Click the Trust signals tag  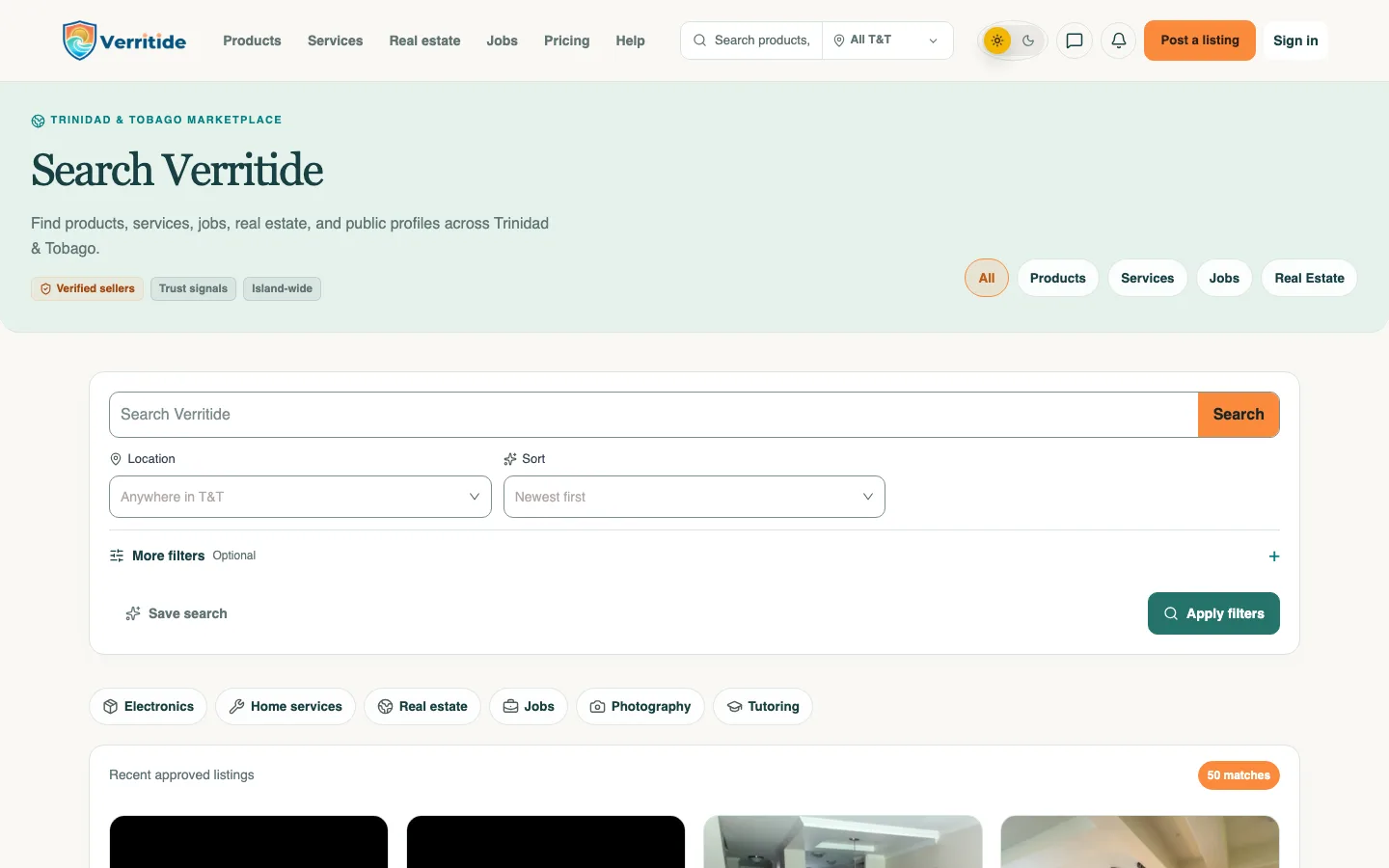pos(193,288)
